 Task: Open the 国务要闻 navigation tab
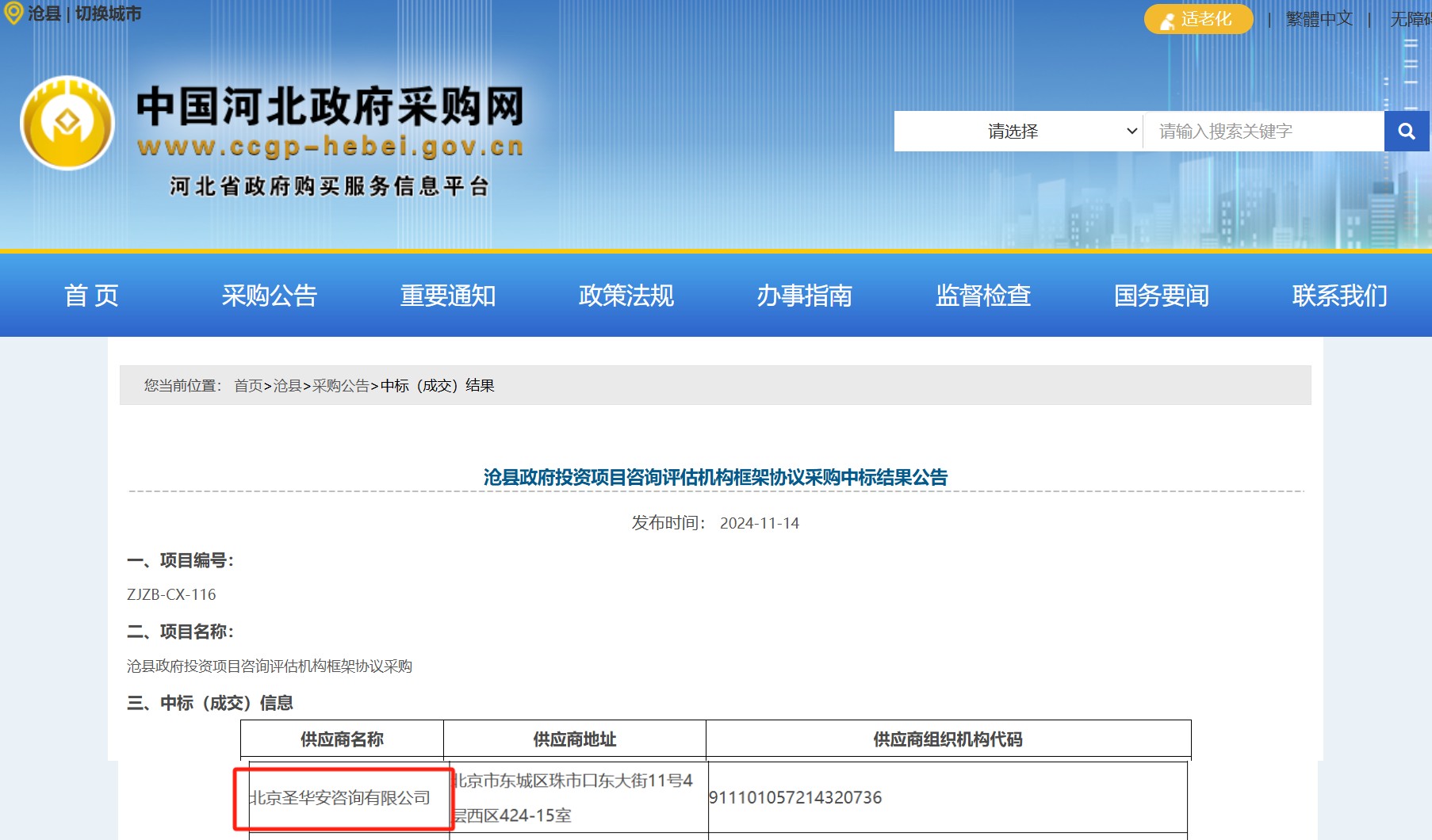click(1162, 296)
